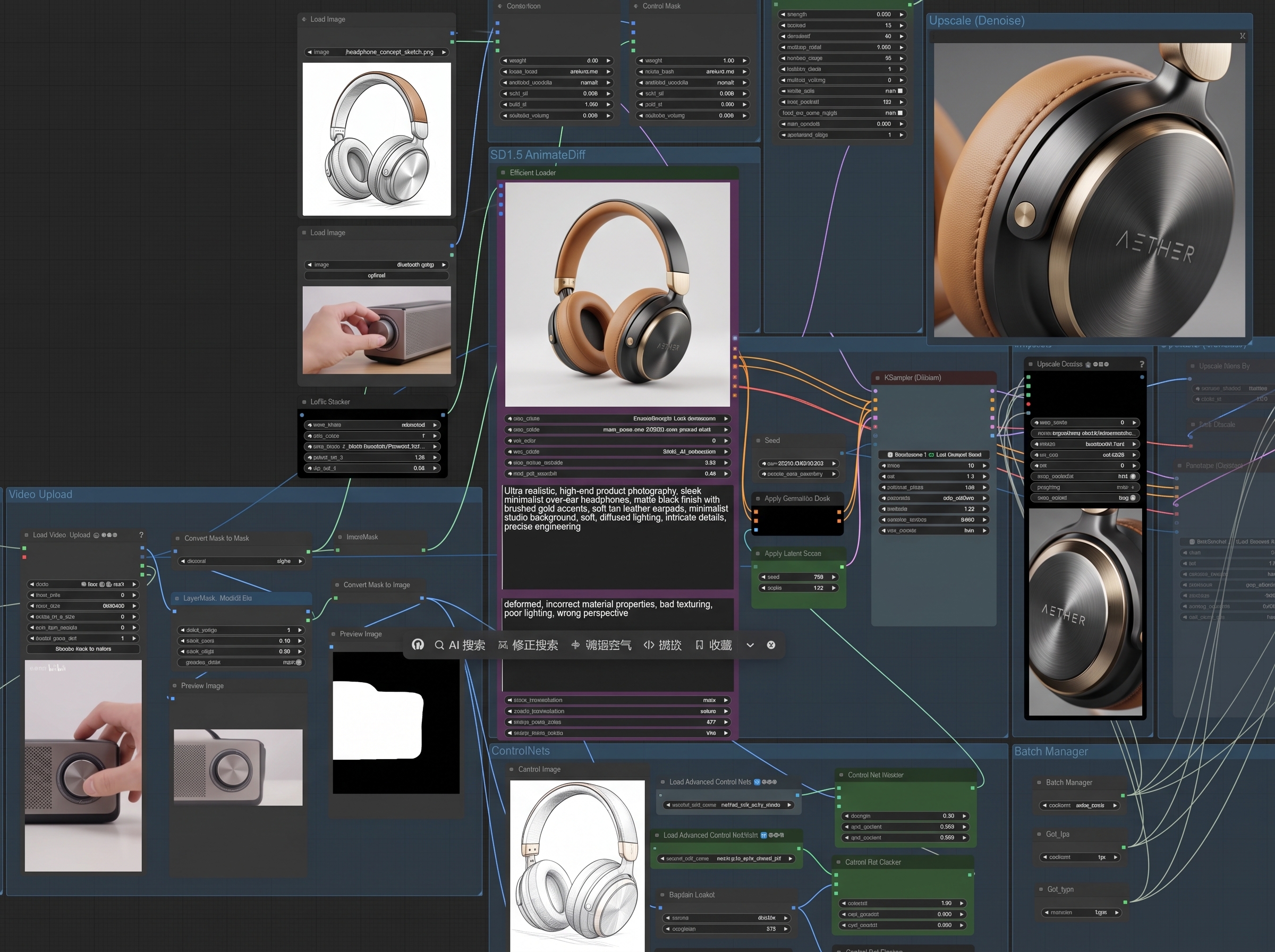
Task: Click the home icon in Upscale Dcniss header
Action: pyautogui.click(x=1088, y=364)
